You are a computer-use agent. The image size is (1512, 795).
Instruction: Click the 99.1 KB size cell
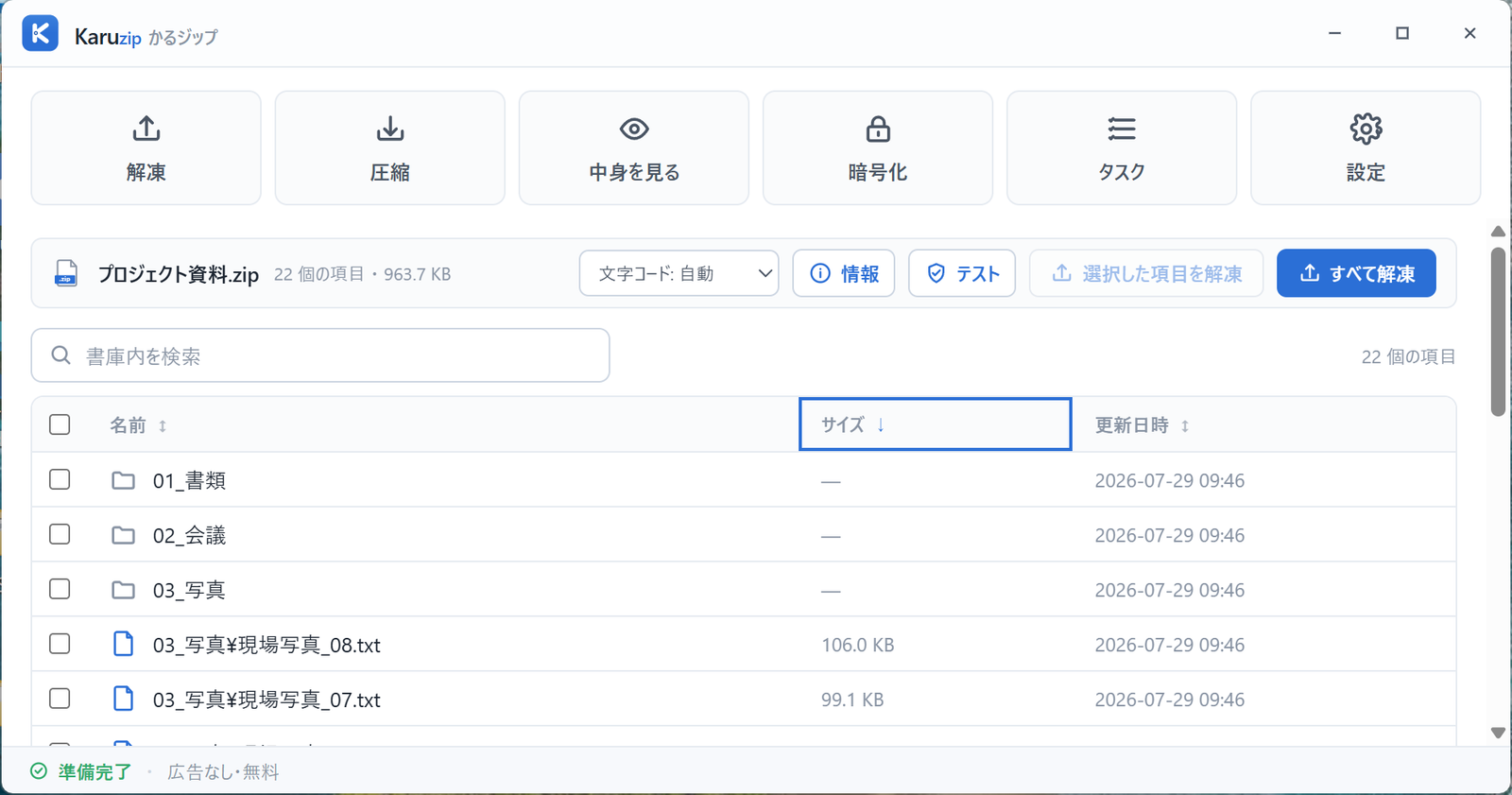click(x=852, y=700)
